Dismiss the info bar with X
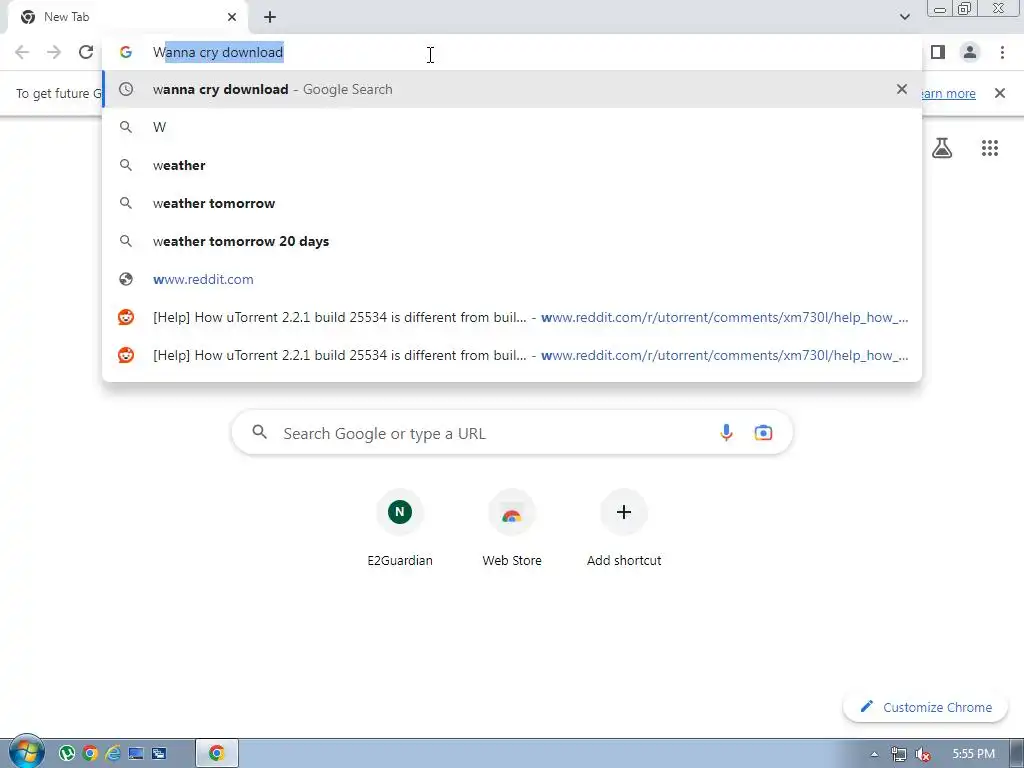The width and height of the screenshot is (1024, 768). tap(1000, 93)
